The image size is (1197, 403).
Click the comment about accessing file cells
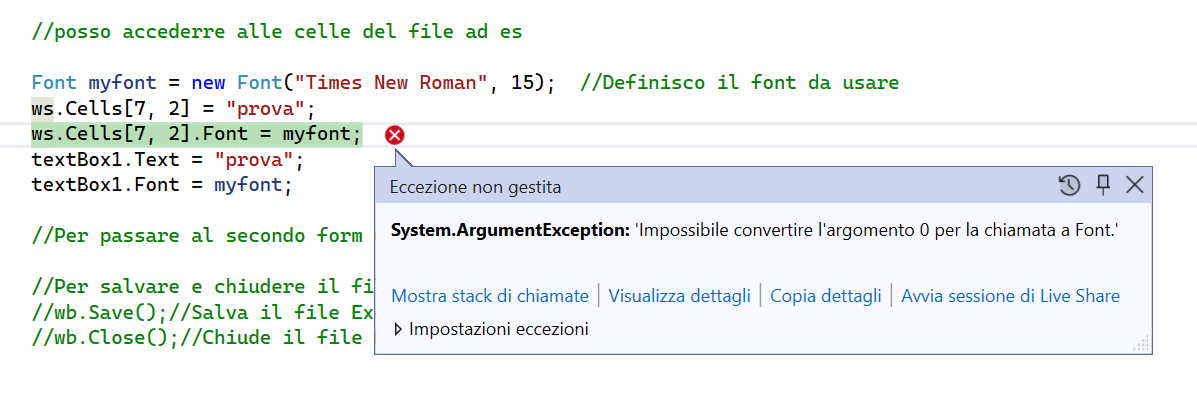(x=276, y=31)
